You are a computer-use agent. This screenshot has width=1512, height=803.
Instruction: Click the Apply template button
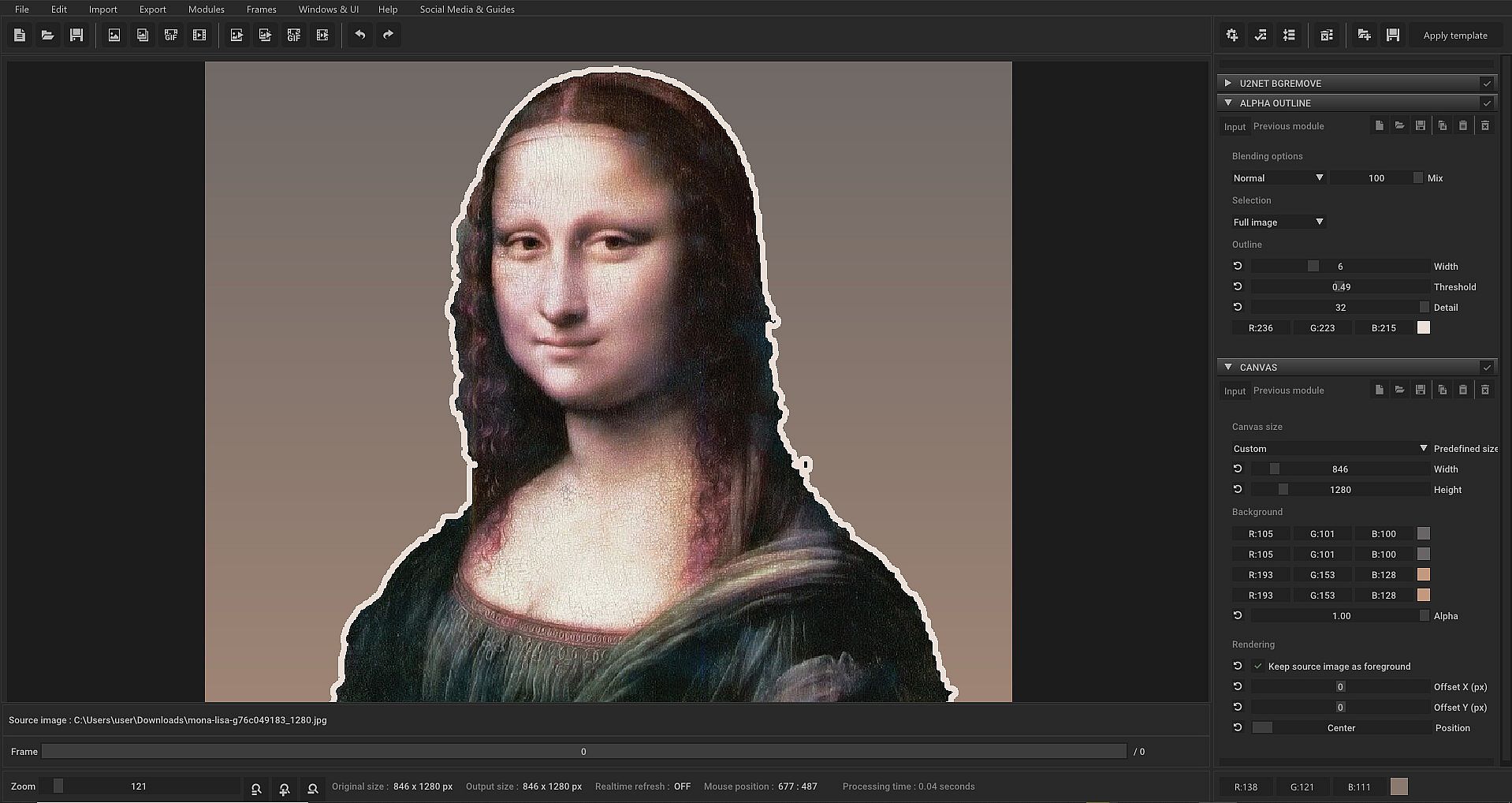(x=1455, y=35)
